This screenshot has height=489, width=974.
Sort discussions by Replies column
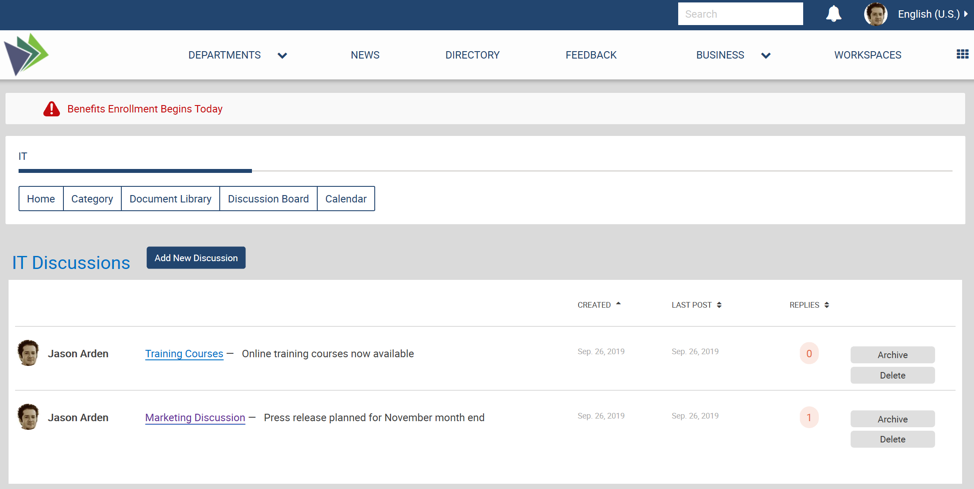[809, 305]
